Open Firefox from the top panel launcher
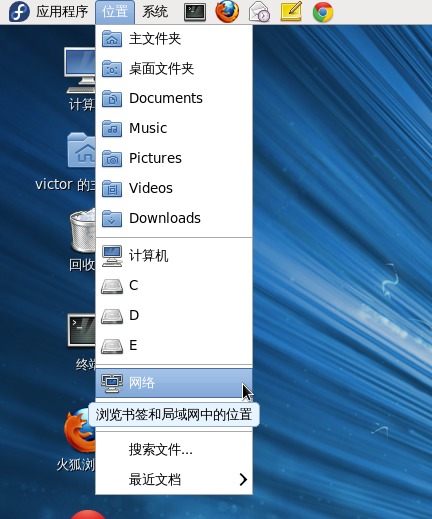This screenshot has height=519, width=432. 227,11
